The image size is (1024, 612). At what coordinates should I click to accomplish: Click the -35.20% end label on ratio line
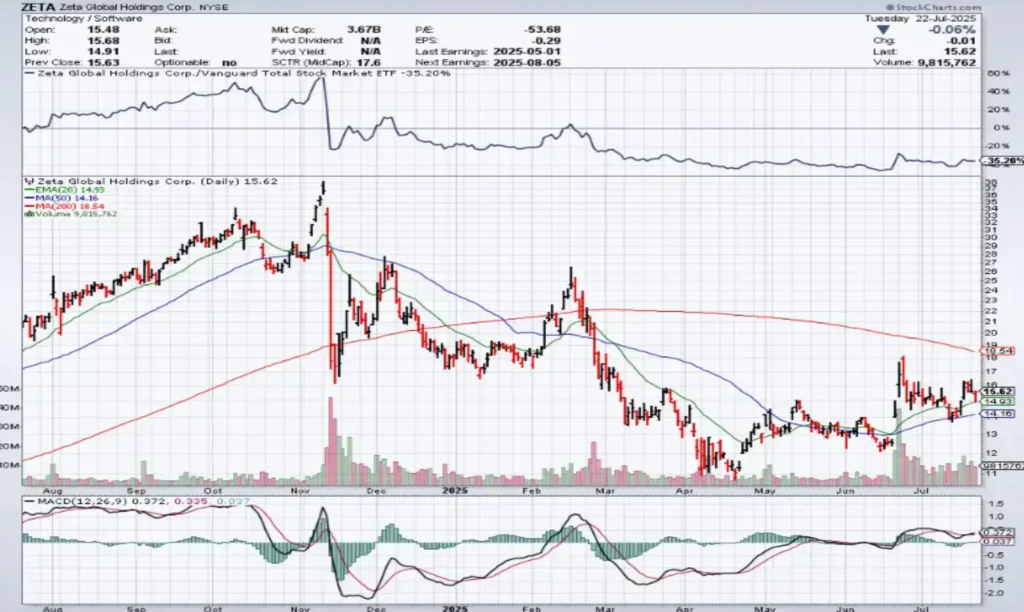click(1002, 161)
